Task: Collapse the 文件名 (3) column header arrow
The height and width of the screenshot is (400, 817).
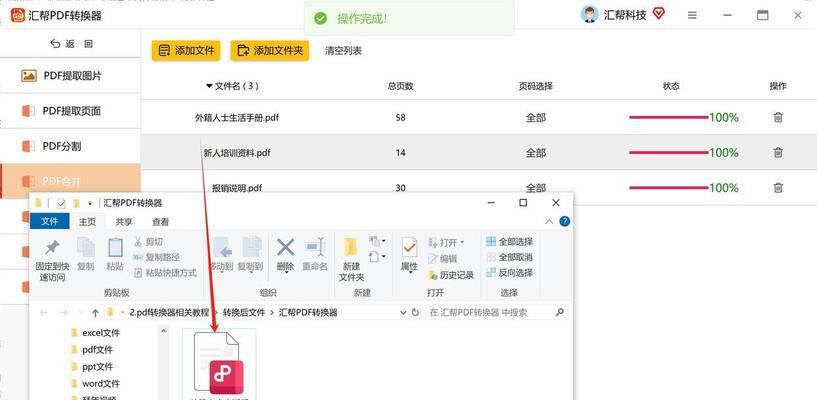Action: [209, 86]
